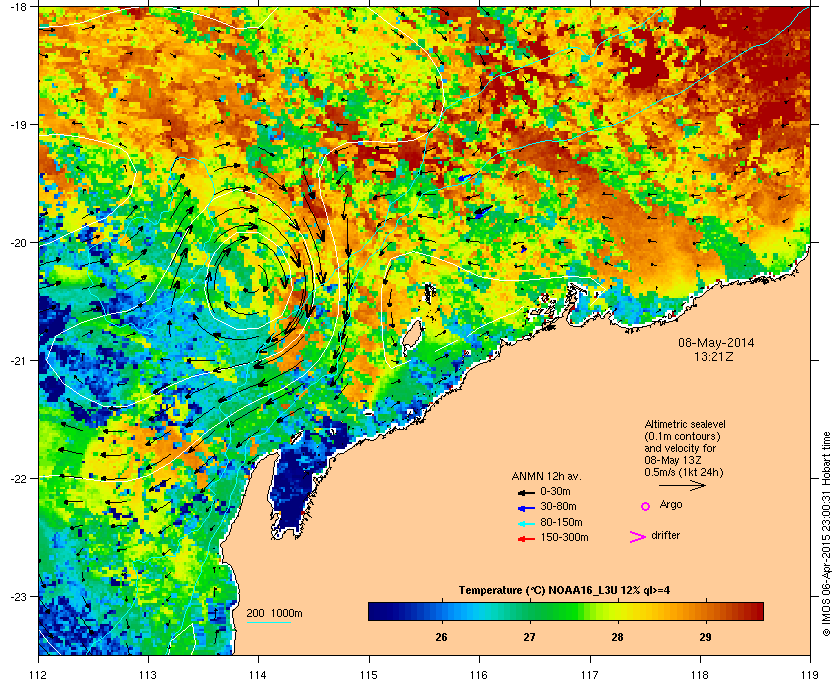Click the green colorbar region at 27

coord(530,611)
